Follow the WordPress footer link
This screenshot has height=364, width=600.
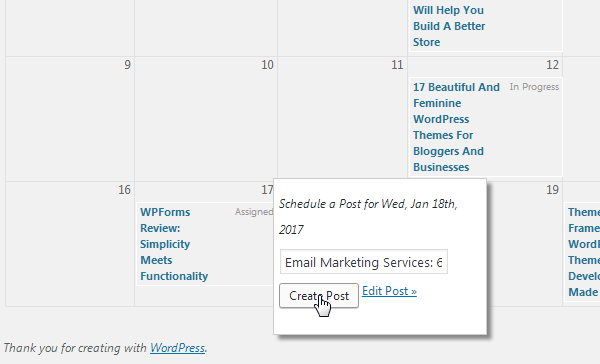point(178,348)
